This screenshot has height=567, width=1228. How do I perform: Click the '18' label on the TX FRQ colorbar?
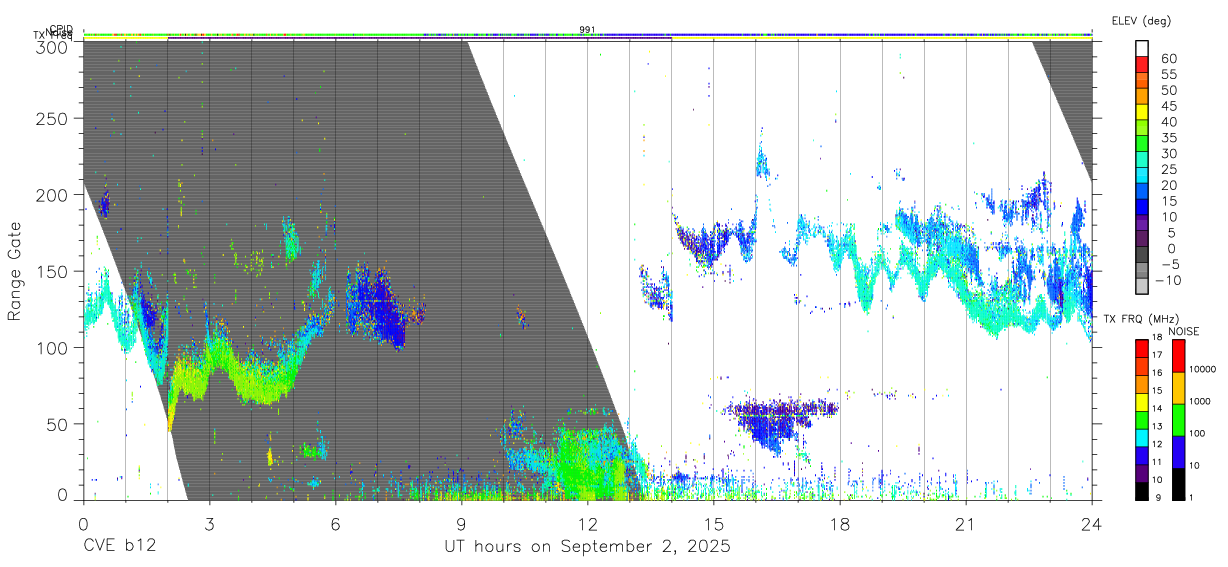pyautogui.click(x=1156, y=337)
